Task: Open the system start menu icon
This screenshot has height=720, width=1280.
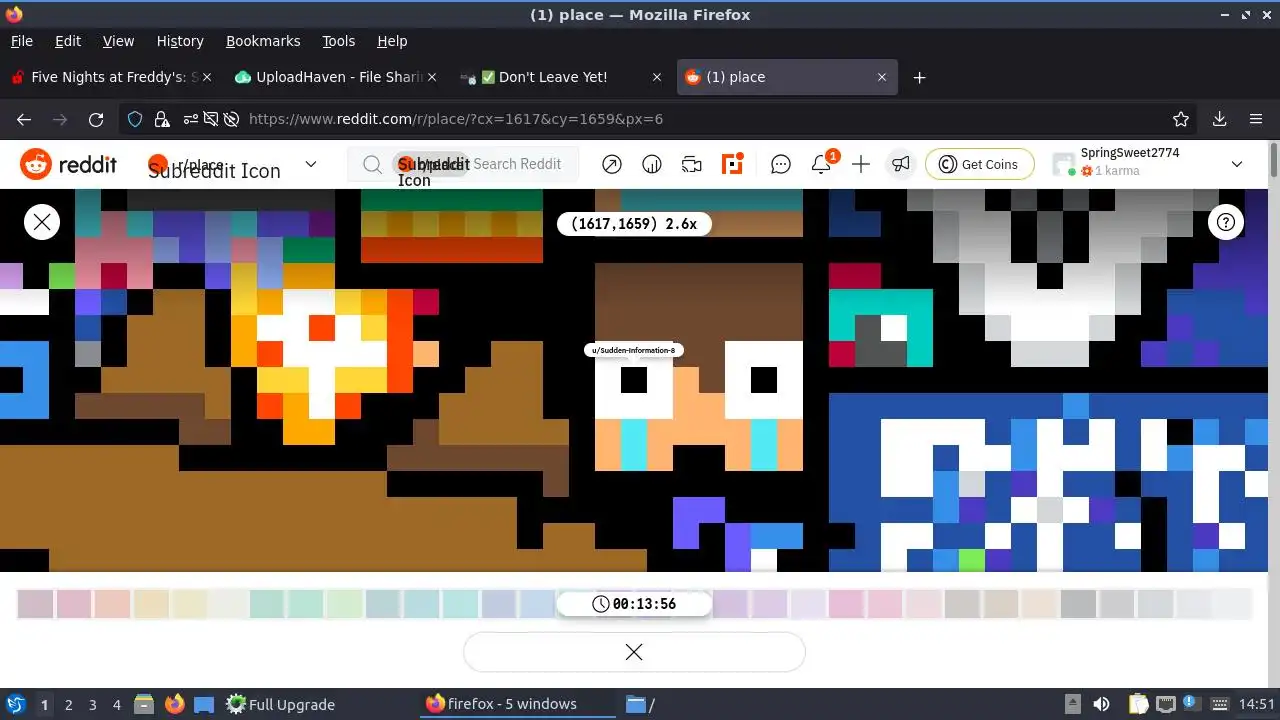Action: [x=15, y=704]
